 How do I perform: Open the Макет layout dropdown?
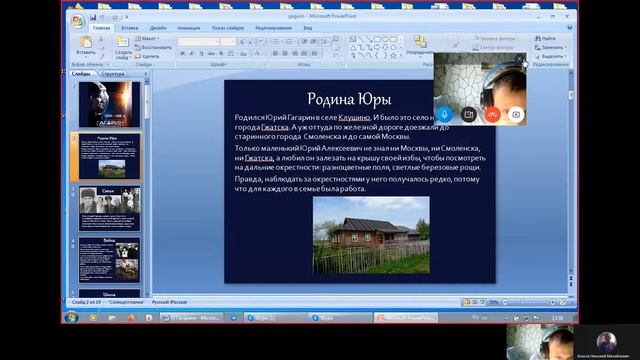pos(147,38)
